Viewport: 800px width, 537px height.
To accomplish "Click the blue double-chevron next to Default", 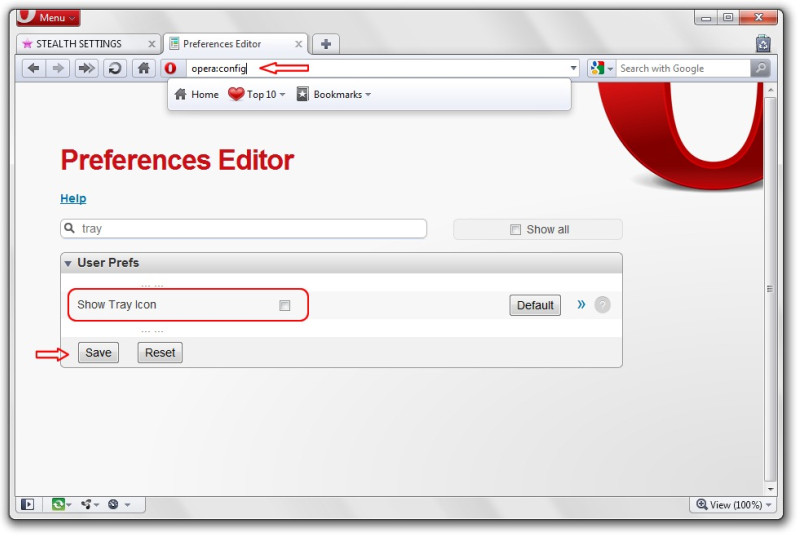I will (581, 305).
